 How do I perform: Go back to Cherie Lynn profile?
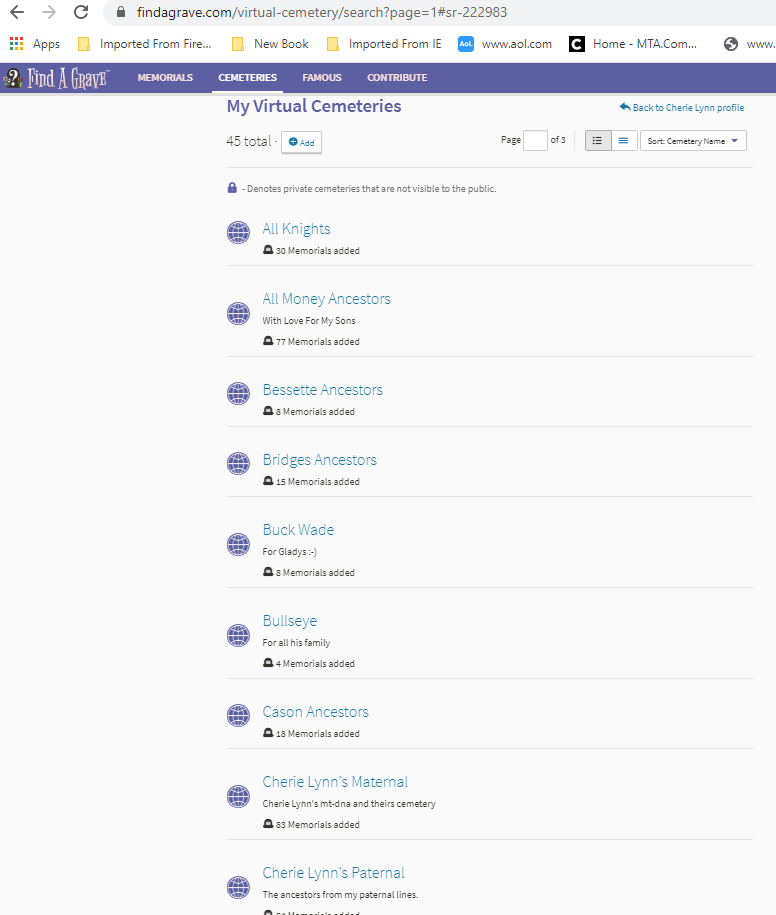pos(682,108)
